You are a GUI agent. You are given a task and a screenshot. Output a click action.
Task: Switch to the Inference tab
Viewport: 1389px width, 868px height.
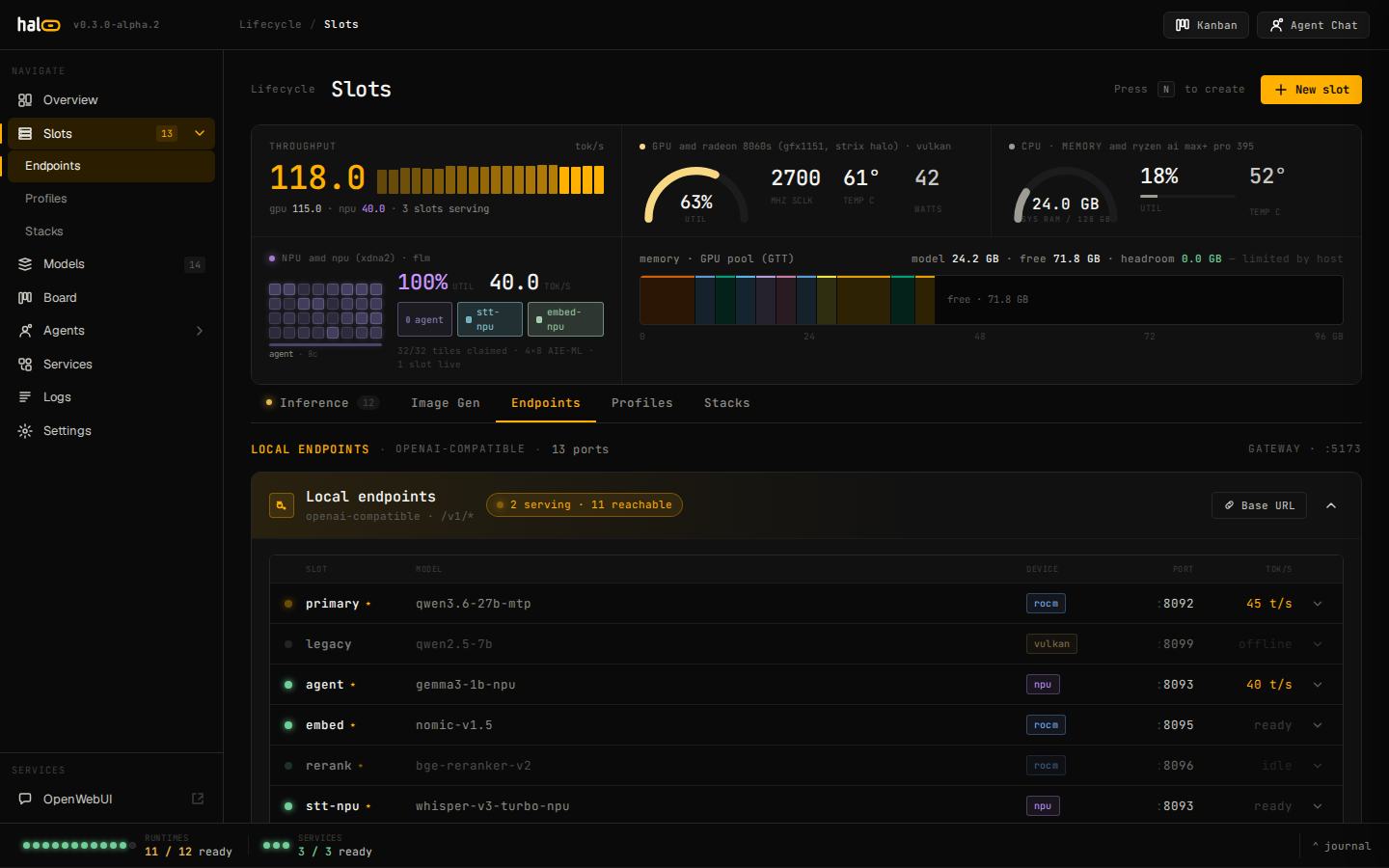click(322, 403)
